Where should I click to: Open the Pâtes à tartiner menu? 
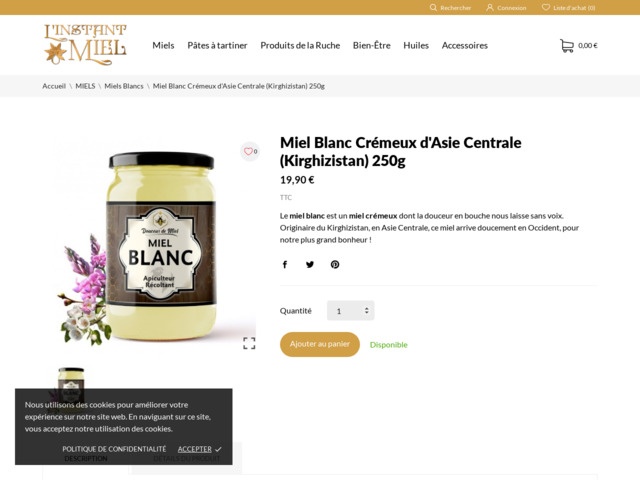click(x=217, y=45)
